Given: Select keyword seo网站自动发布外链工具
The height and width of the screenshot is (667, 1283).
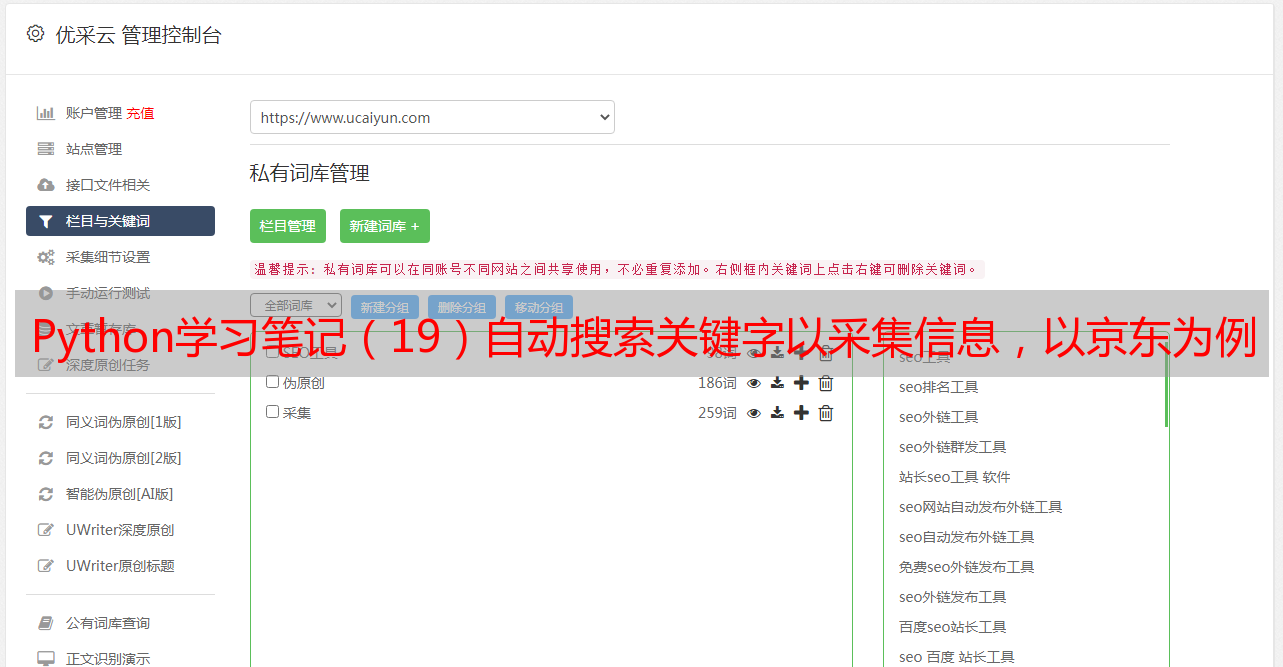Looking at the screenshot, I should coord(980,507).
